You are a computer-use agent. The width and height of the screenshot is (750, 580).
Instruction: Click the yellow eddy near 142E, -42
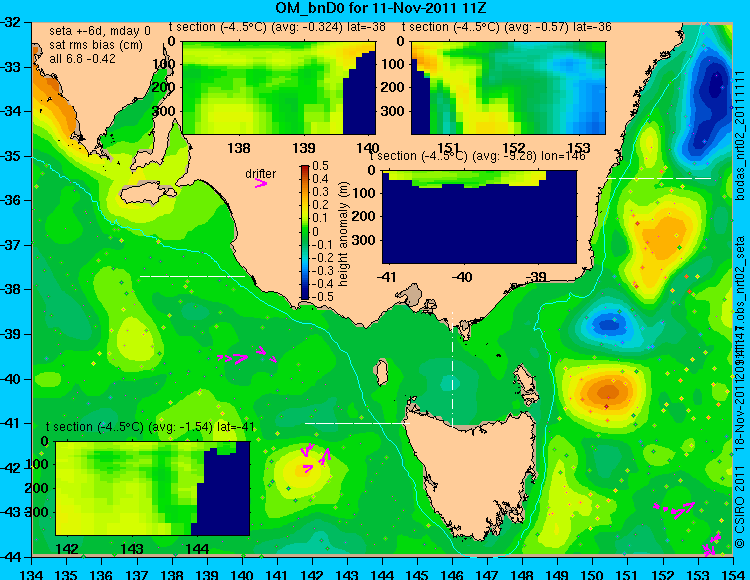pyautogui.click(x=304, y=471)
